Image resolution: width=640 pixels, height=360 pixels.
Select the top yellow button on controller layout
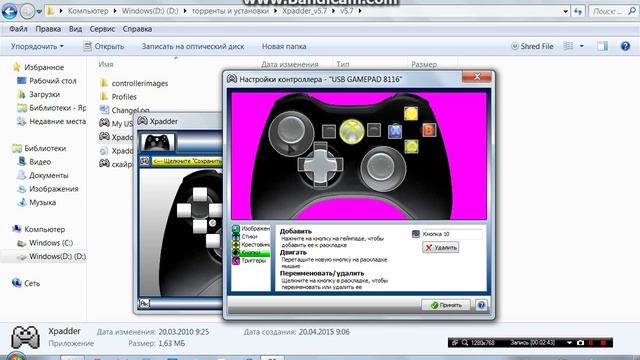(411, 113)
